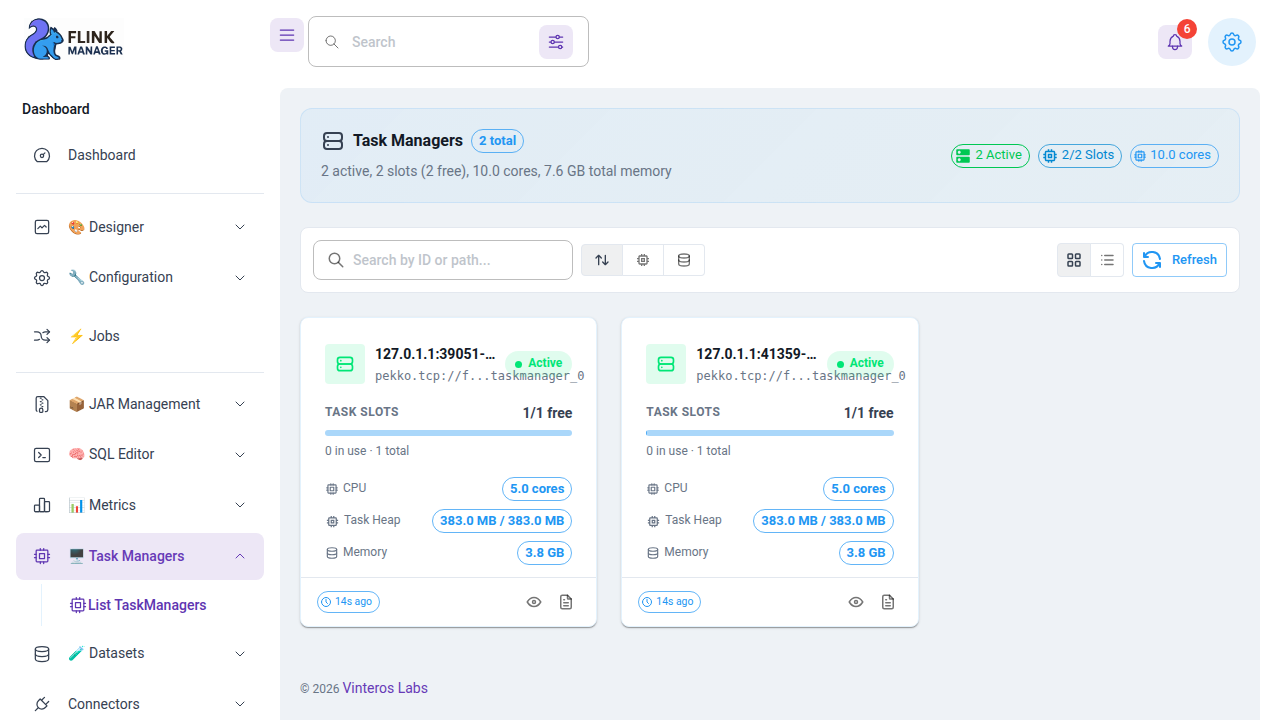Image resolution: width=1280 pixels, height=720 pixels.
Task: Expand the JAR Management chevron
Action: [x=240, y=404]
